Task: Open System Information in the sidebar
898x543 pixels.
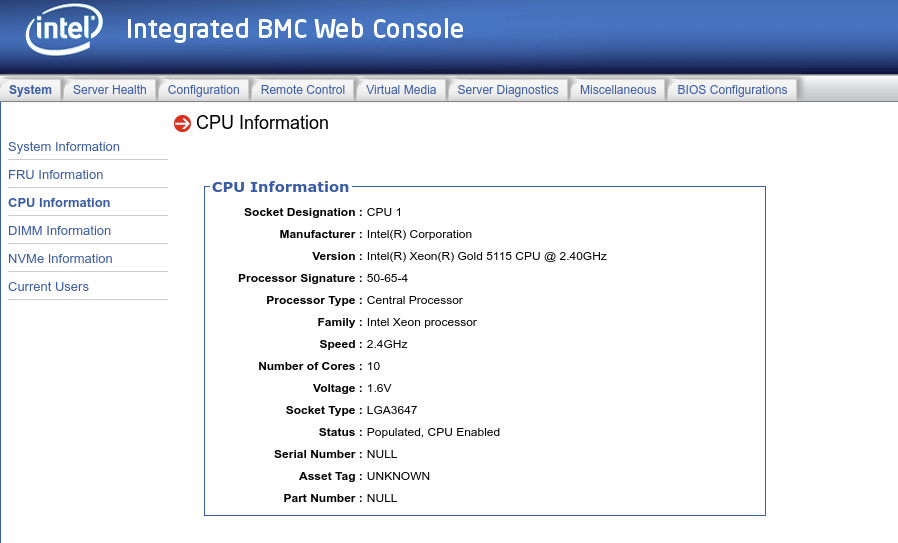Action: coord(64,147)
